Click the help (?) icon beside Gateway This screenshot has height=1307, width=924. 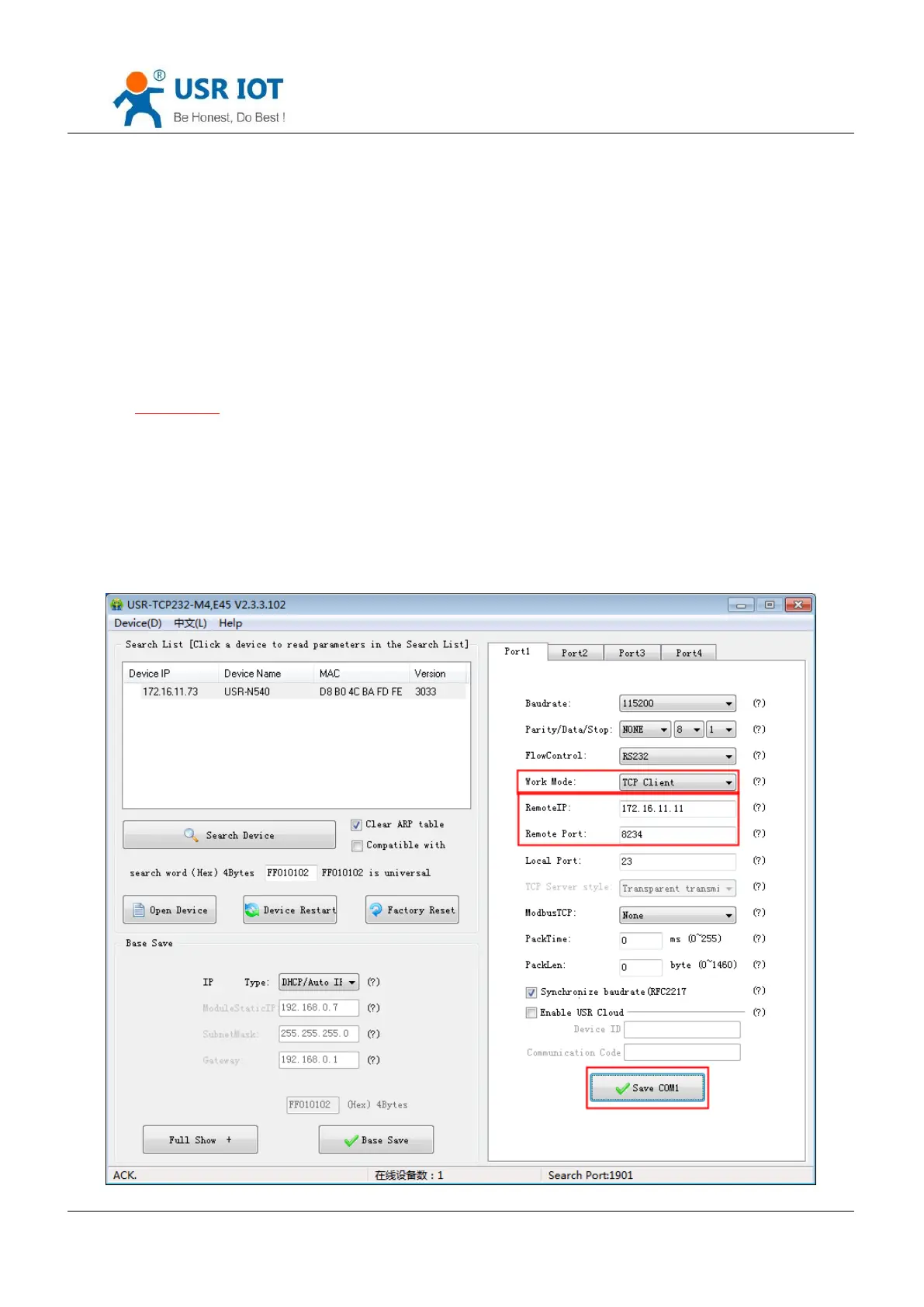pyautogui.click(x=373, y=1060)
